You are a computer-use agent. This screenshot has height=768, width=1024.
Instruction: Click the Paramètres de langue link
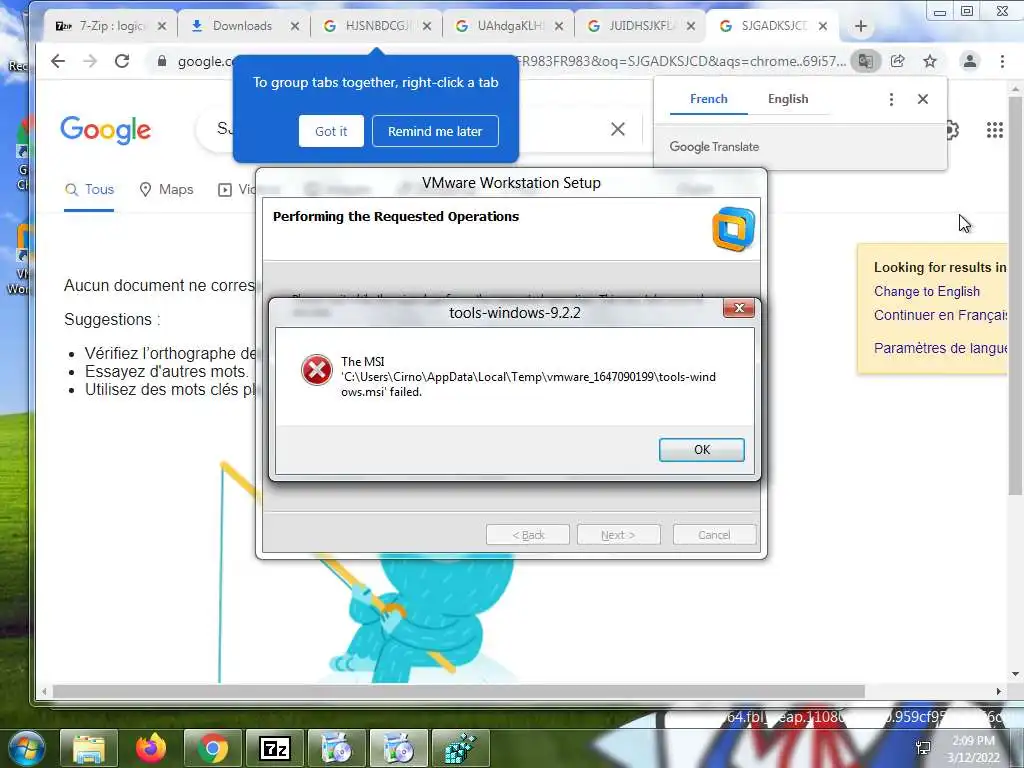click(940, 348)
